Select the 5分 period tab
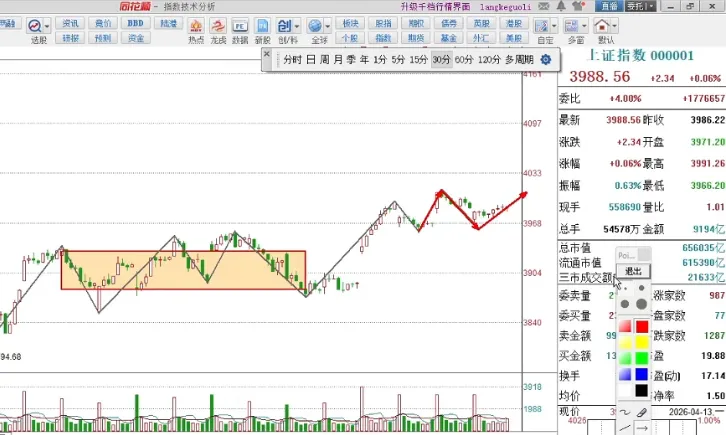 pyautogui.click(x=398, y=60)
